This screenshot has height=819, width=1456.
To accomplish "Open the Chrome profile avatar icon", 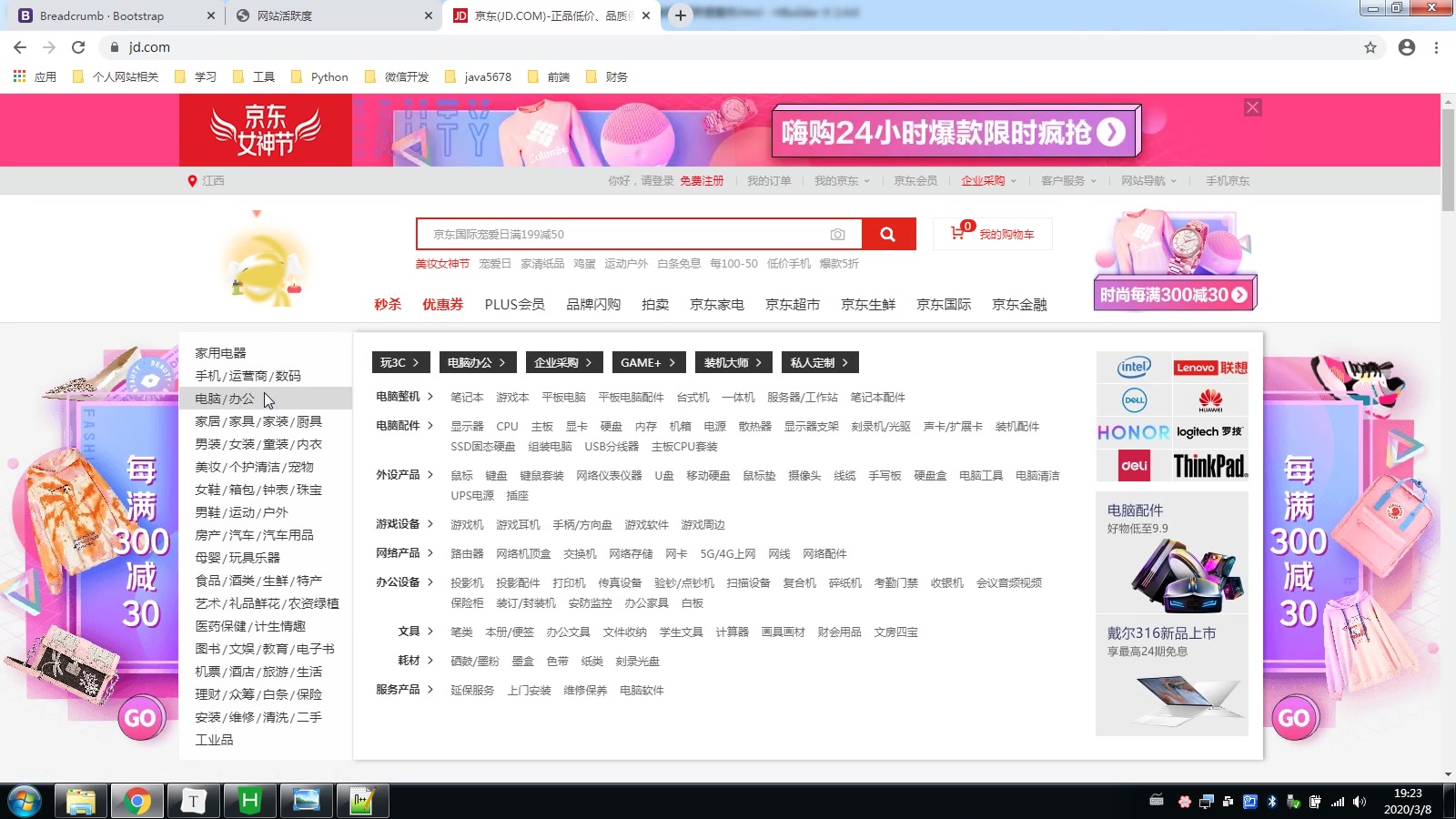I will point(1407,47).
